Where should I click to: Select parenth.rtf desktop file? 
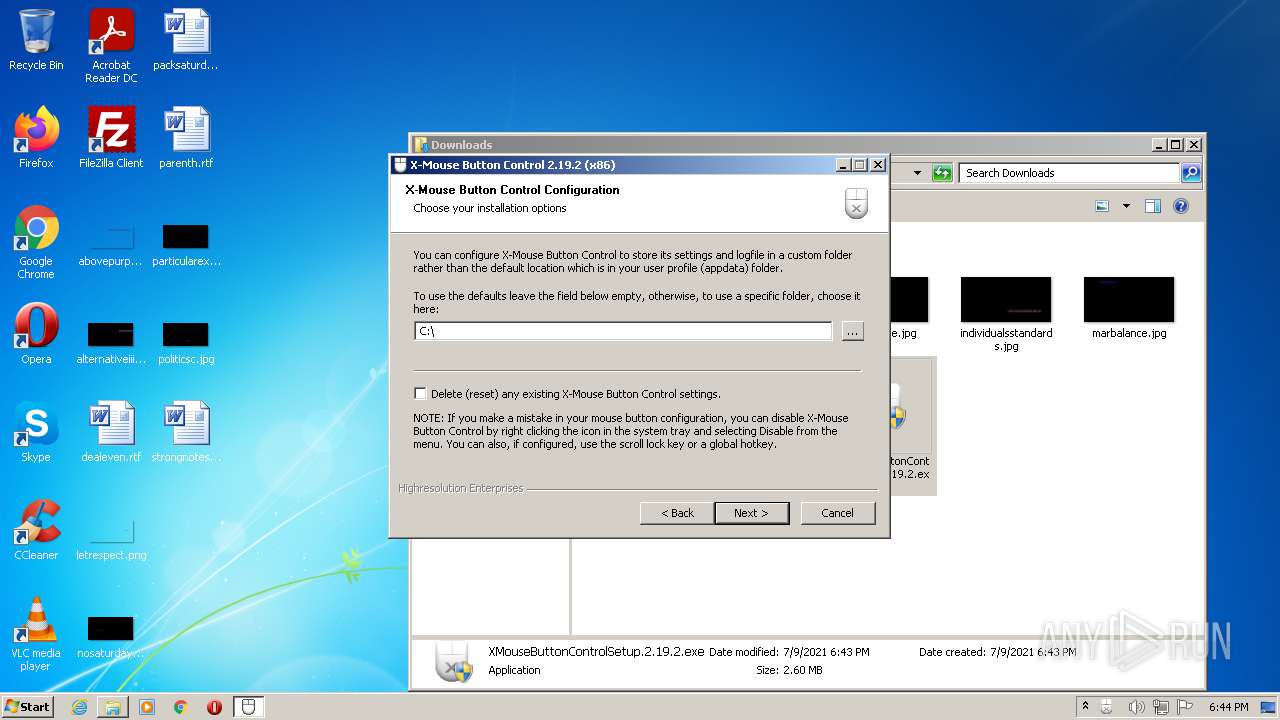point(186,137)
